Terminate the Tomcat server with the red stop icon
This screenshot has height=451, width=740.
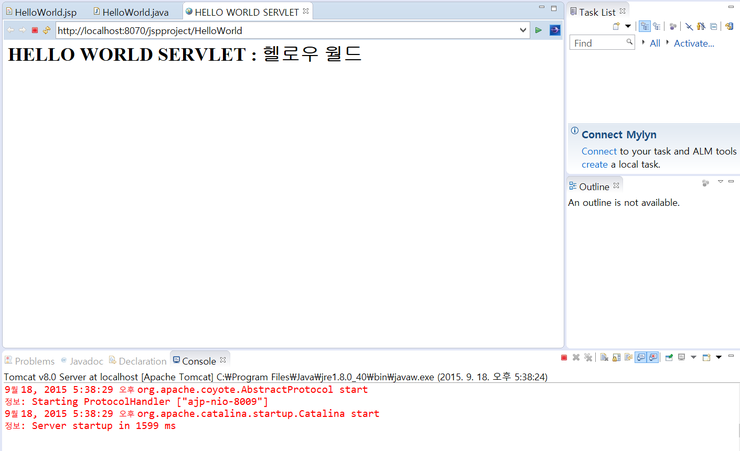point(564,357)
